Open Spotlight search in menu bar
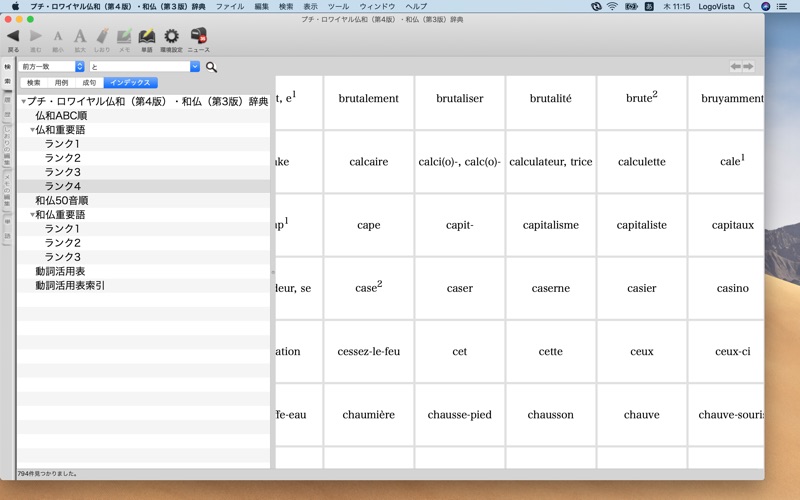The width and height of the screenshot is (800, 500). (747, 6)
